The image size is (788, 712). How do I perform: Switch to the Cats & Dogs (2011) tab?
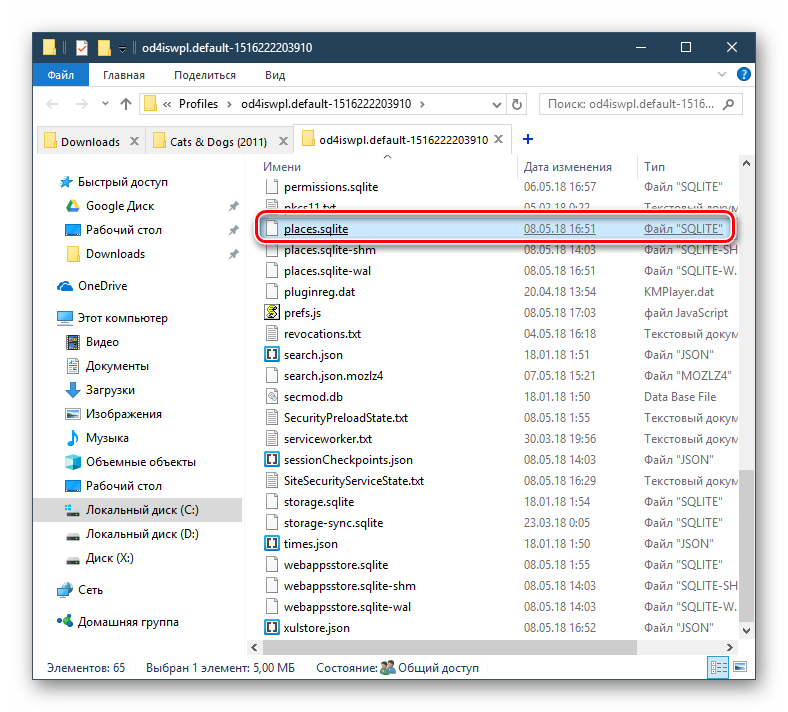coord(218,142)
